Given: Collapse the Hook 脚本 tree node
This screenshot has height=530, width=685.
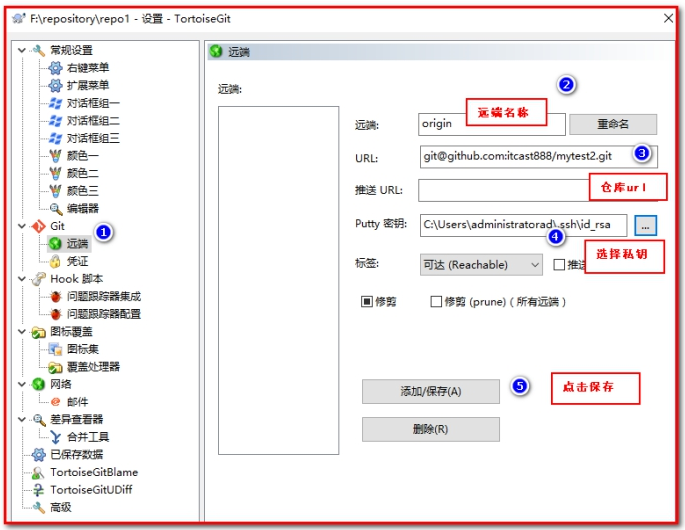Looking at the screenshot, I should [x=21, y=279].
